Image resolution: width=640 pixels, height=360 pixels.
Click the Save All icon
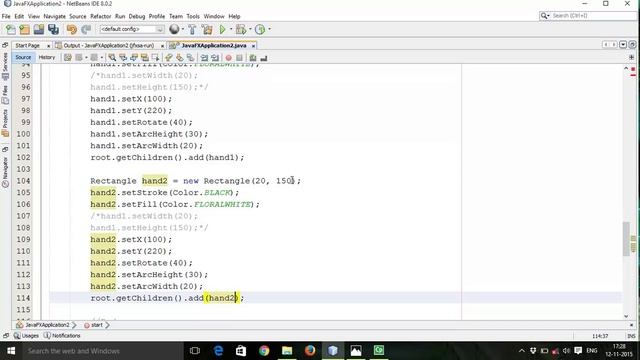tap(53, 29)
